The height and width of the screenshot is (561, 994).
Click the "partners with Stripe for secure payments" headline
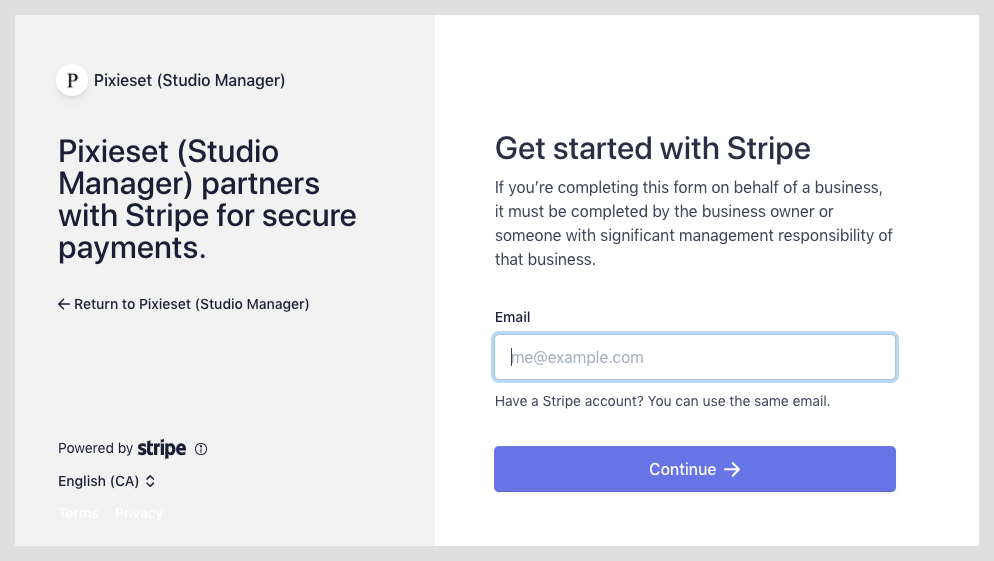tap(207, 200)
